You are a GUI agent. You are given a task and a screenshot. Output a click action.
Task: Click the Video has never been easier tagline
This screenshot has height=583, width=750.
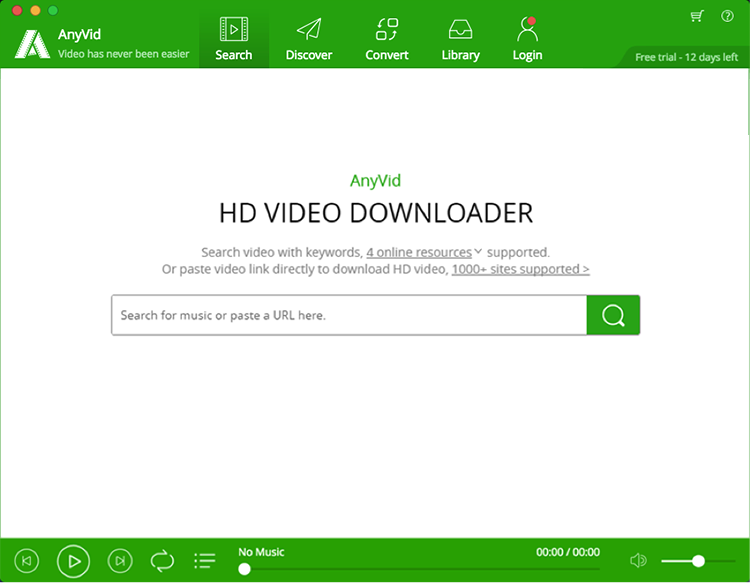pos(123,54)
